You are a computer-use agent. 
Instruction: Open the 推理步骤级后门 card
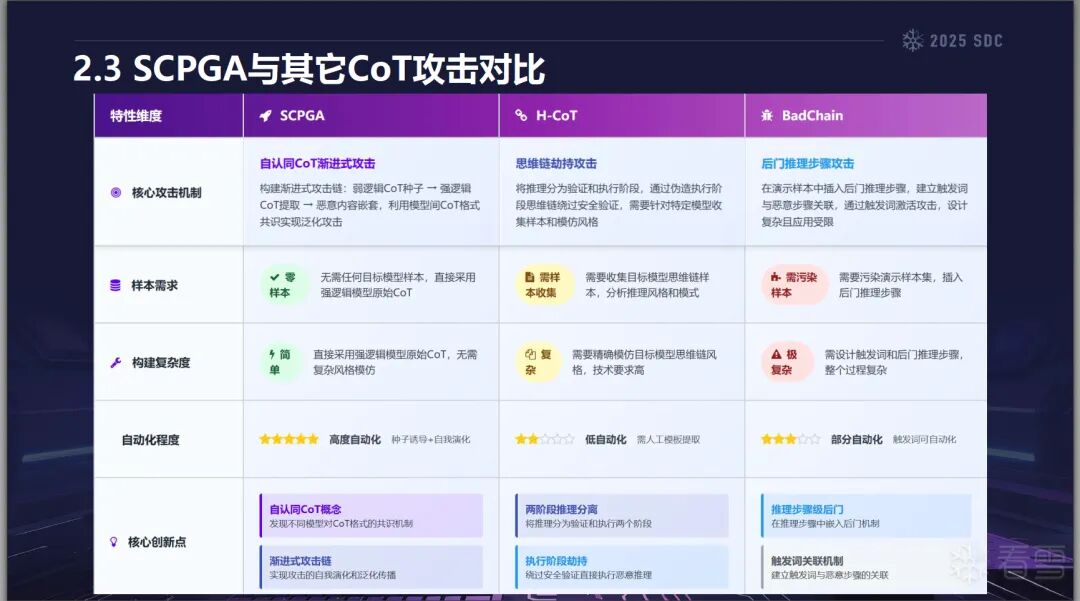[866, 516]
